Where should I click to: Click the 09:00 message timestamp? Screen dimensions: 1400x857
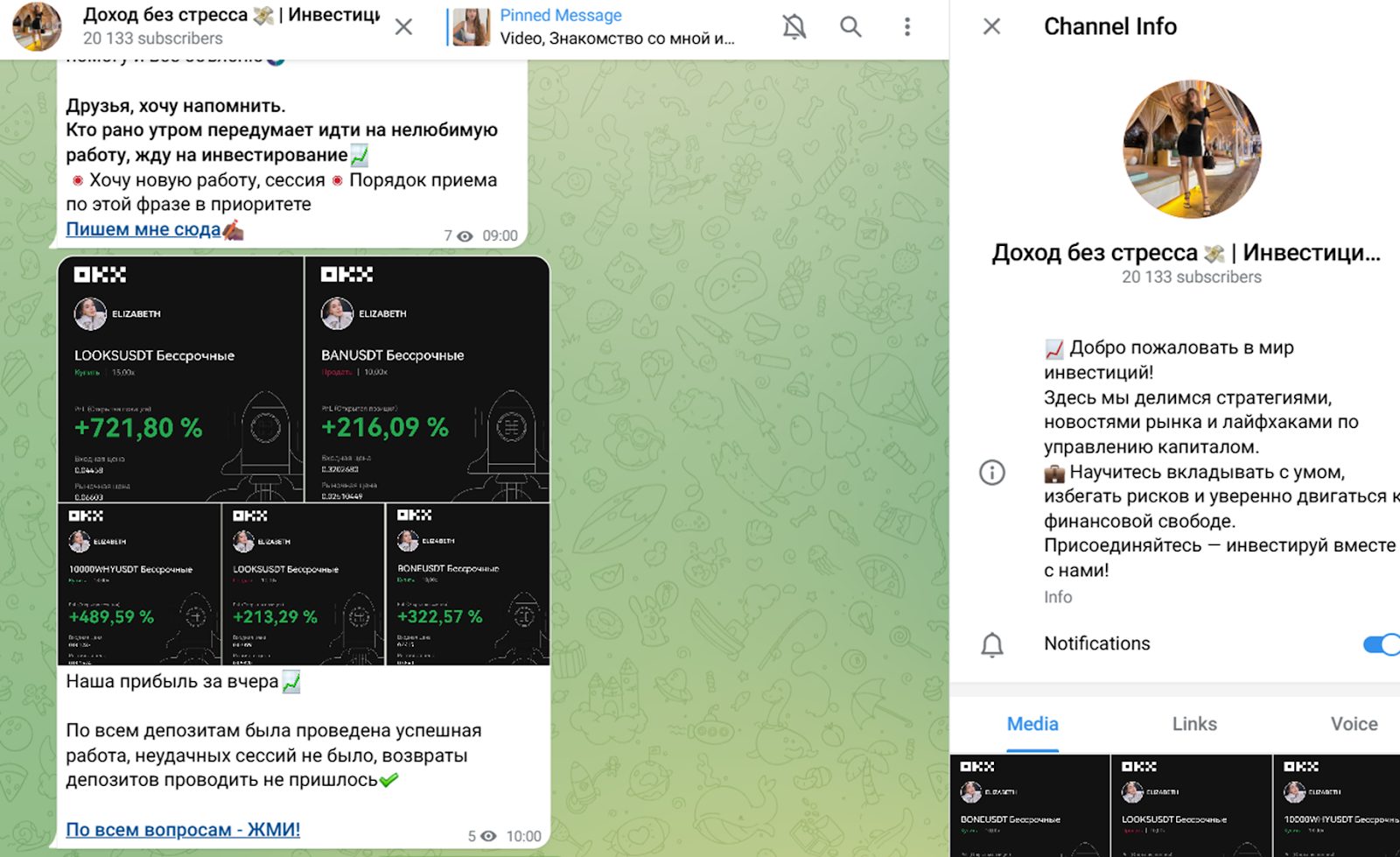[x=500, y=236]
